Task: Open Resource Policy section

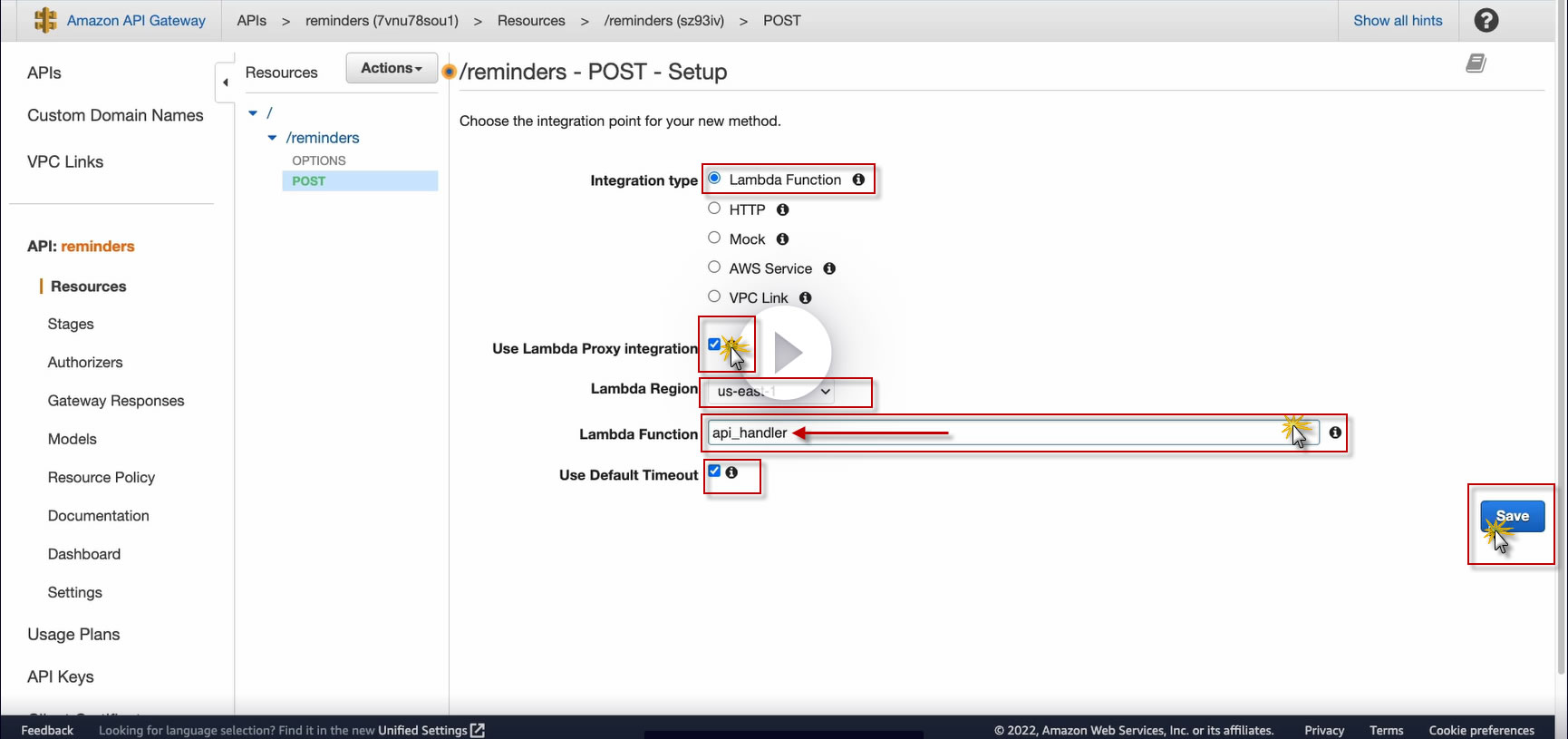Action: (x=102, y=478)
